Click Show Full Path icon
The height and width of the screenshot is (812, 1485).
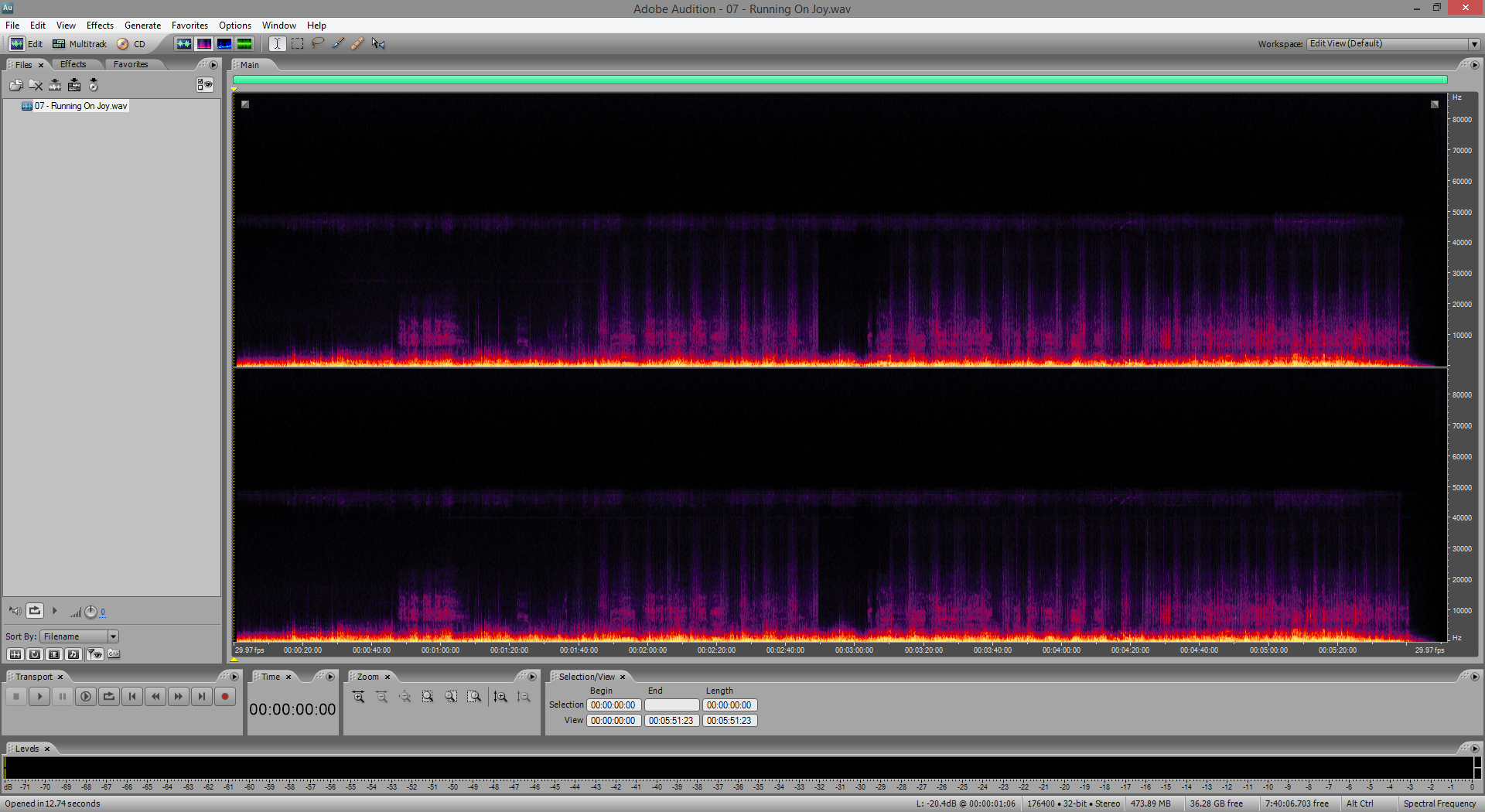click(114, 654)
